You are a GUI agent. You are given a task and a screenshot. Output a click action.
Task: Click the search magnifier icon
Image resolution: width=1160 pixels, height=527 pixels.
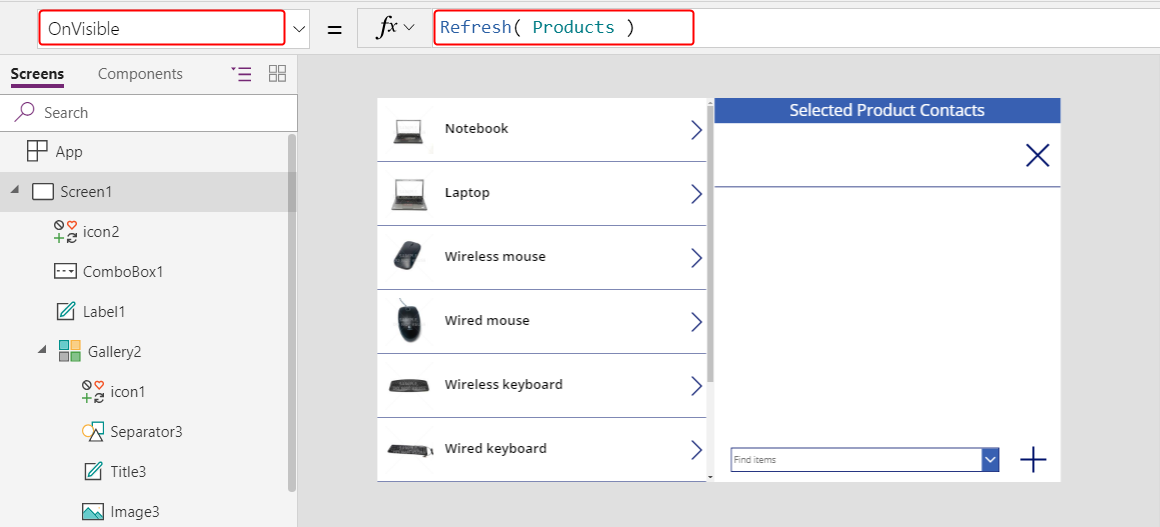tap(25, 112)
